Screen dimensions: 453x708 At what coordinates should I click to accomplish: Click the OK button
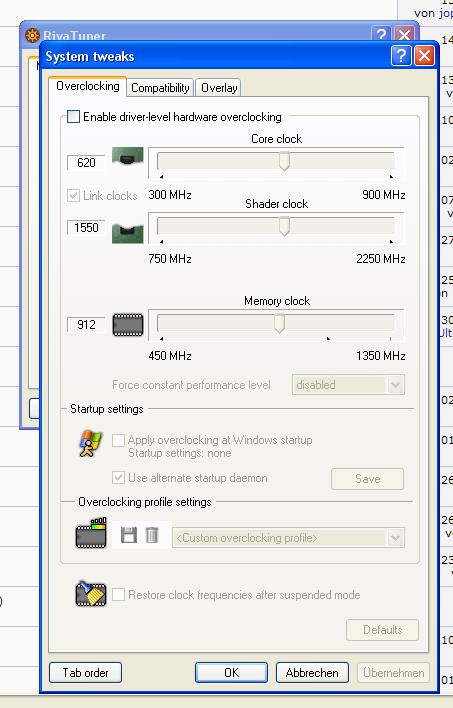(231, 673)
